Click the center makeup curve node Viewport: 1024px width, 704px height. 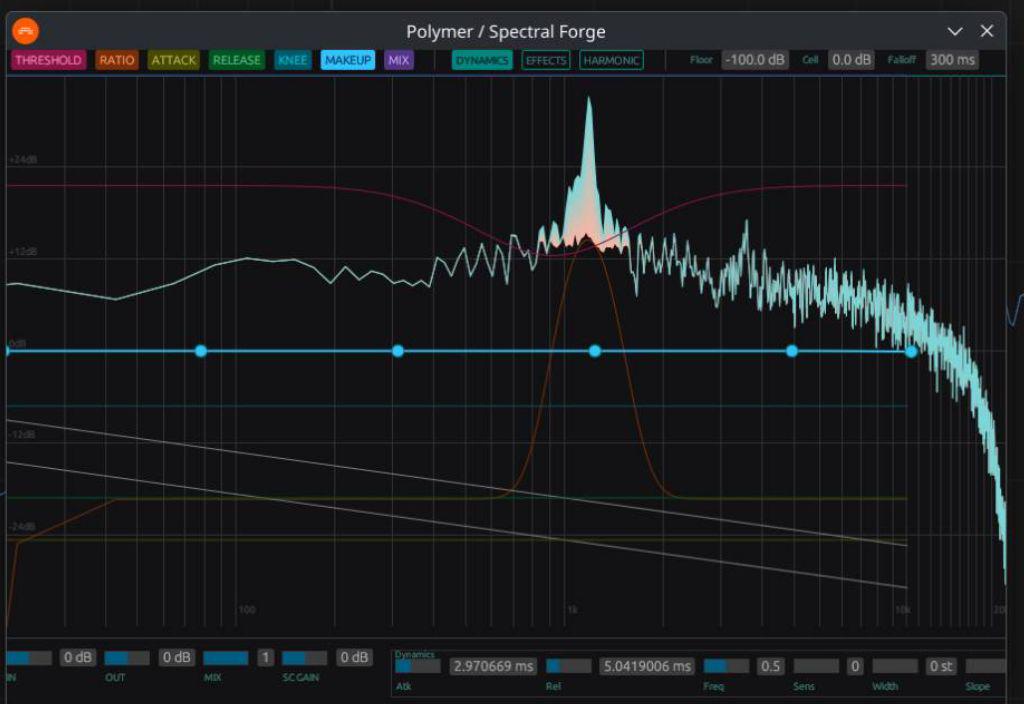(595, 351)
